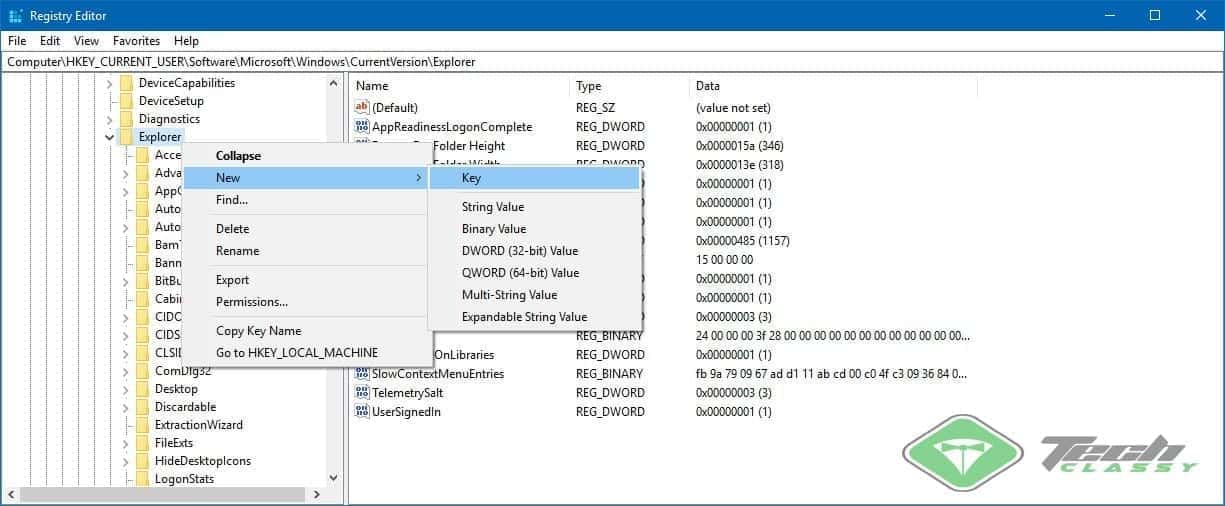Open the View menu
The height and width of the screenshot is (506, 1225).
point(87,41)
